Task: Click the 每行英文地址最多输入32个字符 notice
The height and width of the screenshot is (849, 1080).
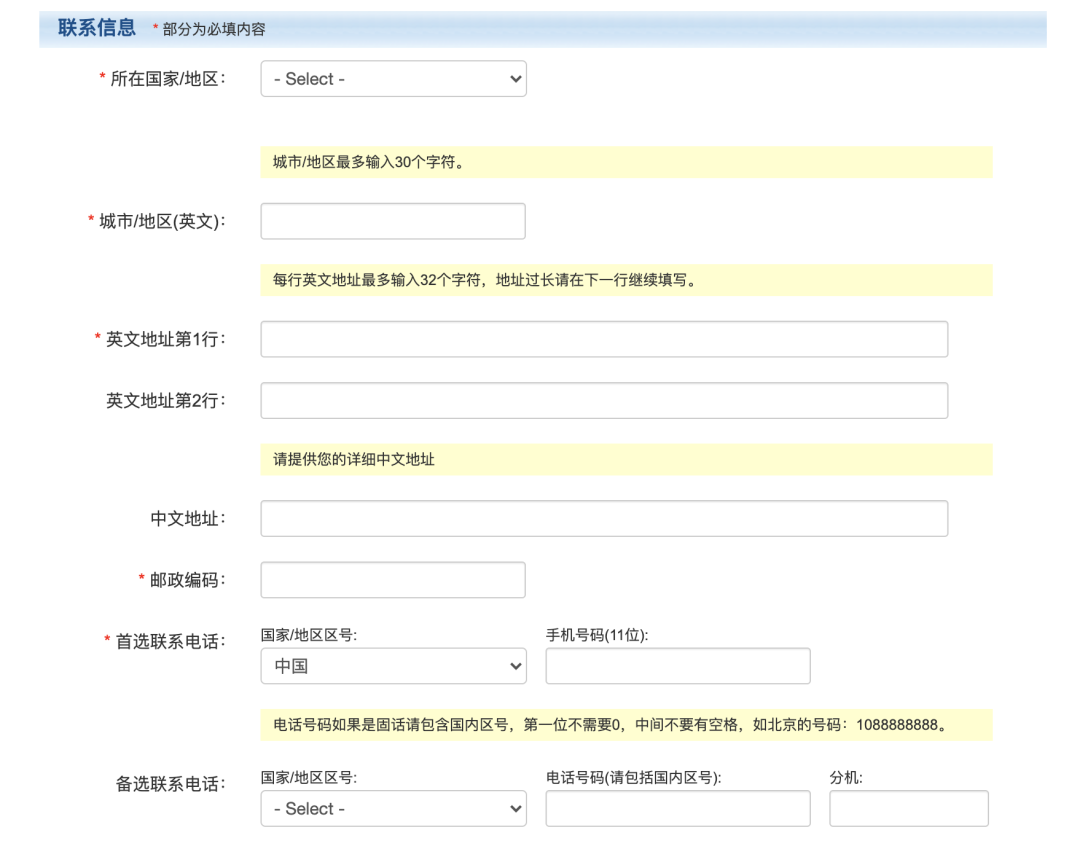Action: 626,280
